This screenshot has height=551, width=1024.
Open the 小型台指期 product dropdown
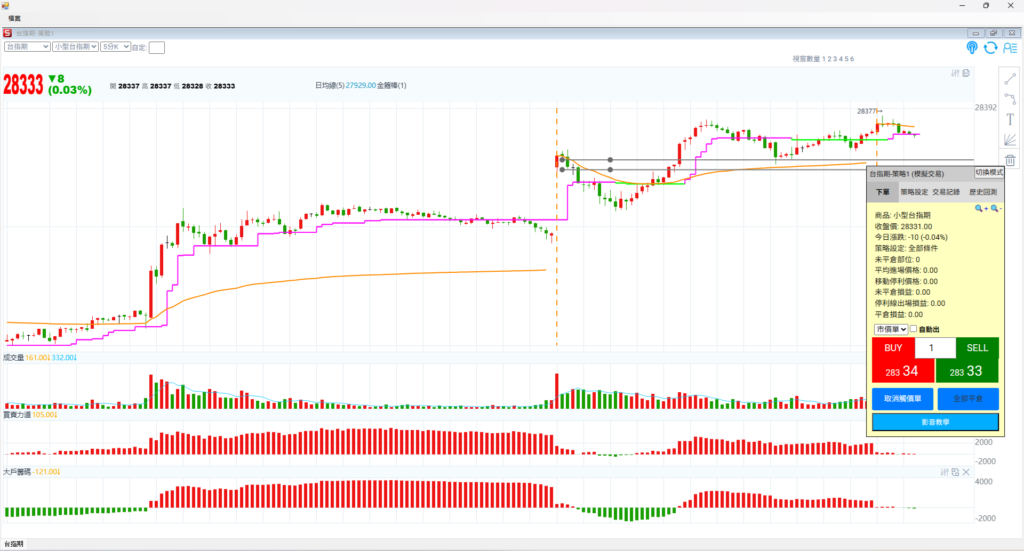[x=76, y=46]
